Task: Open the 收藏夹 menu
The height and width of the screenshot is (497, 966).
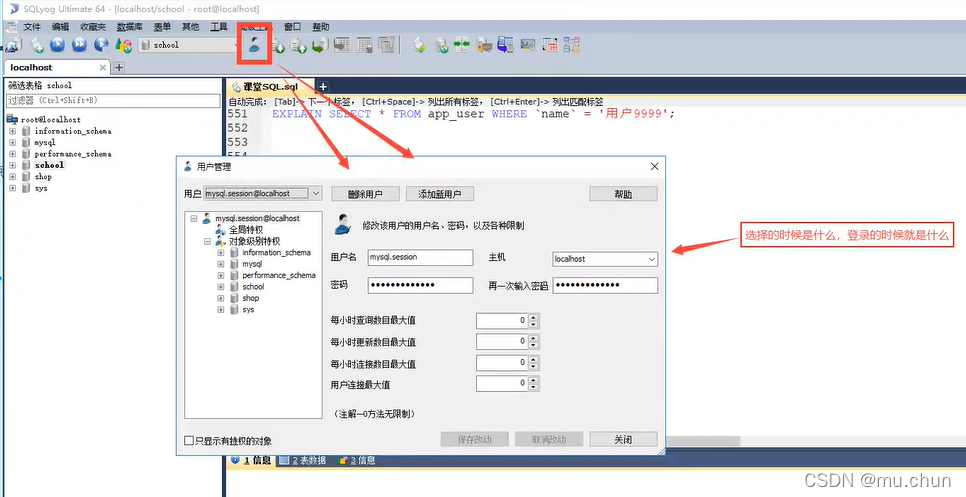Action: pyautogui.click(x=93, y=27)
